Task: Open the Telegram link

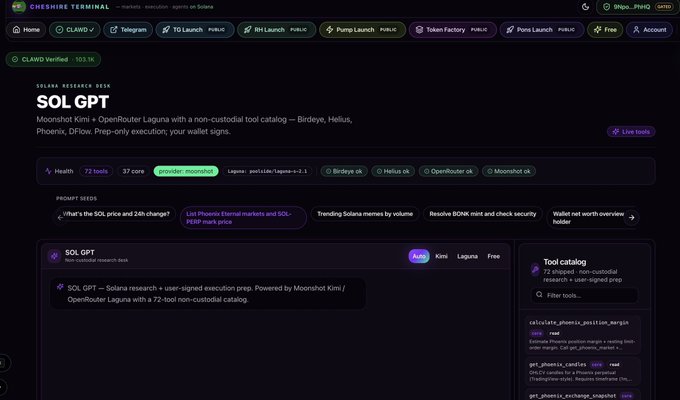Action: point(128,30)
